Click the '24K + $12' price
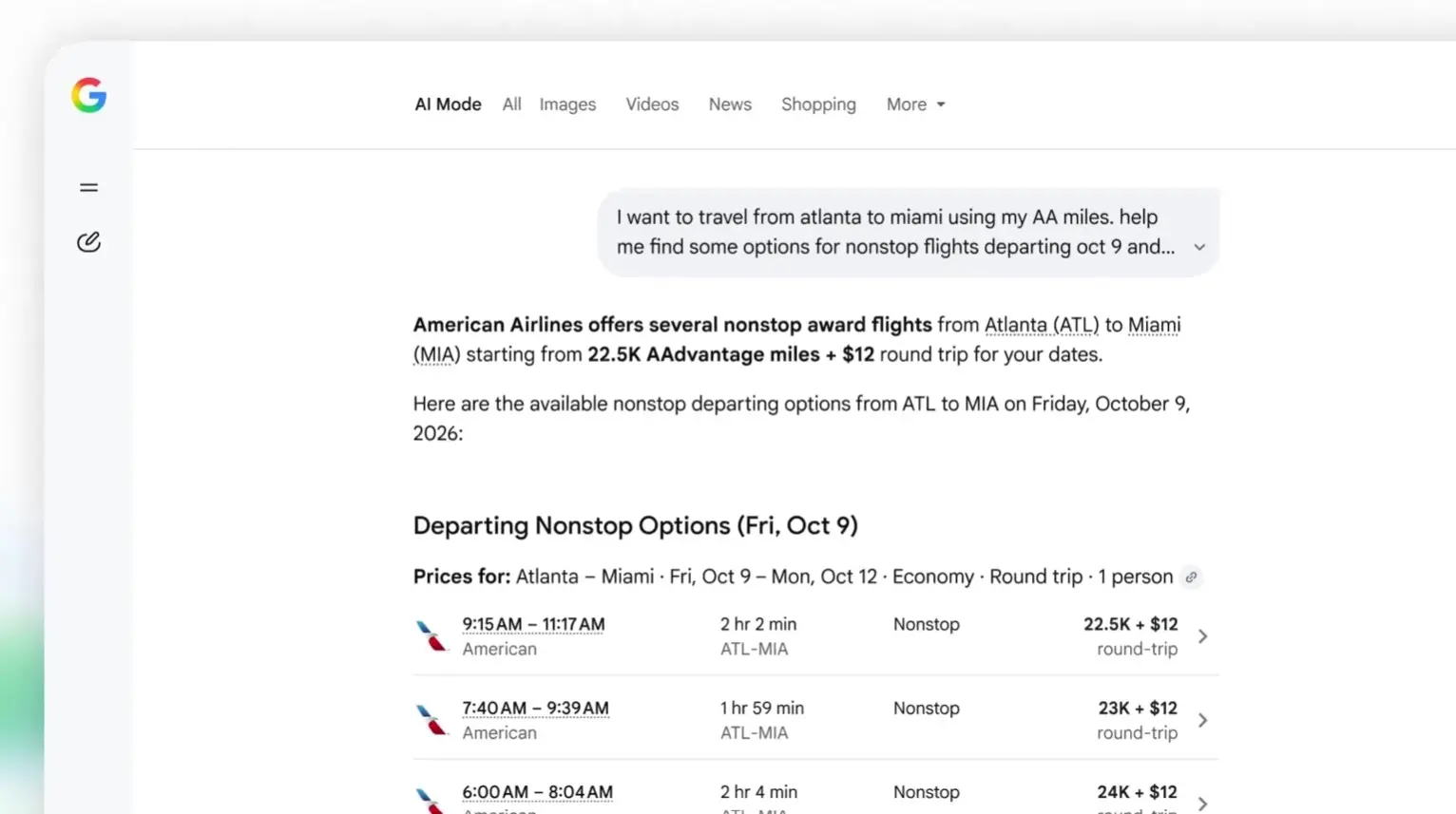The width and height of the screenshot is (1456, 814). [x=1137, y=791]
